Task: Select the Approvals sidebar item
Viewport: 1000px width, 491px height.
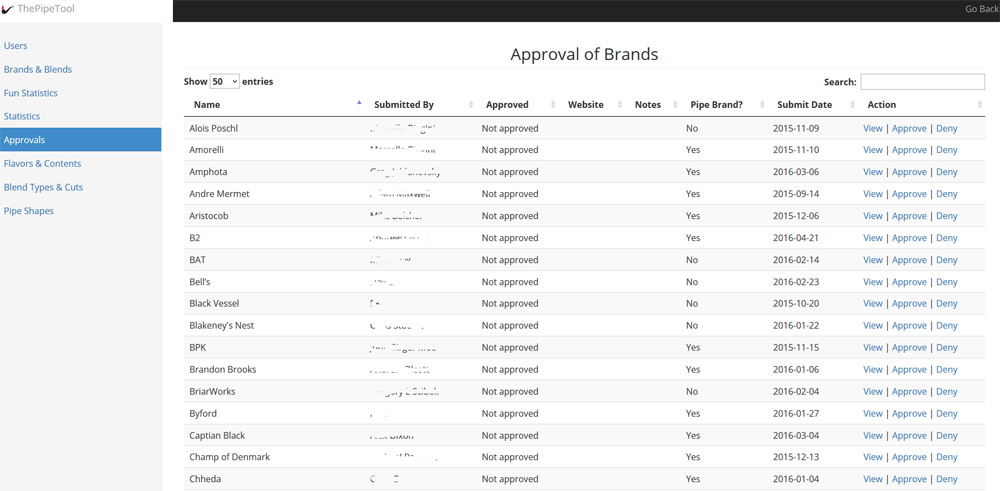Action: tap(80, 140)
